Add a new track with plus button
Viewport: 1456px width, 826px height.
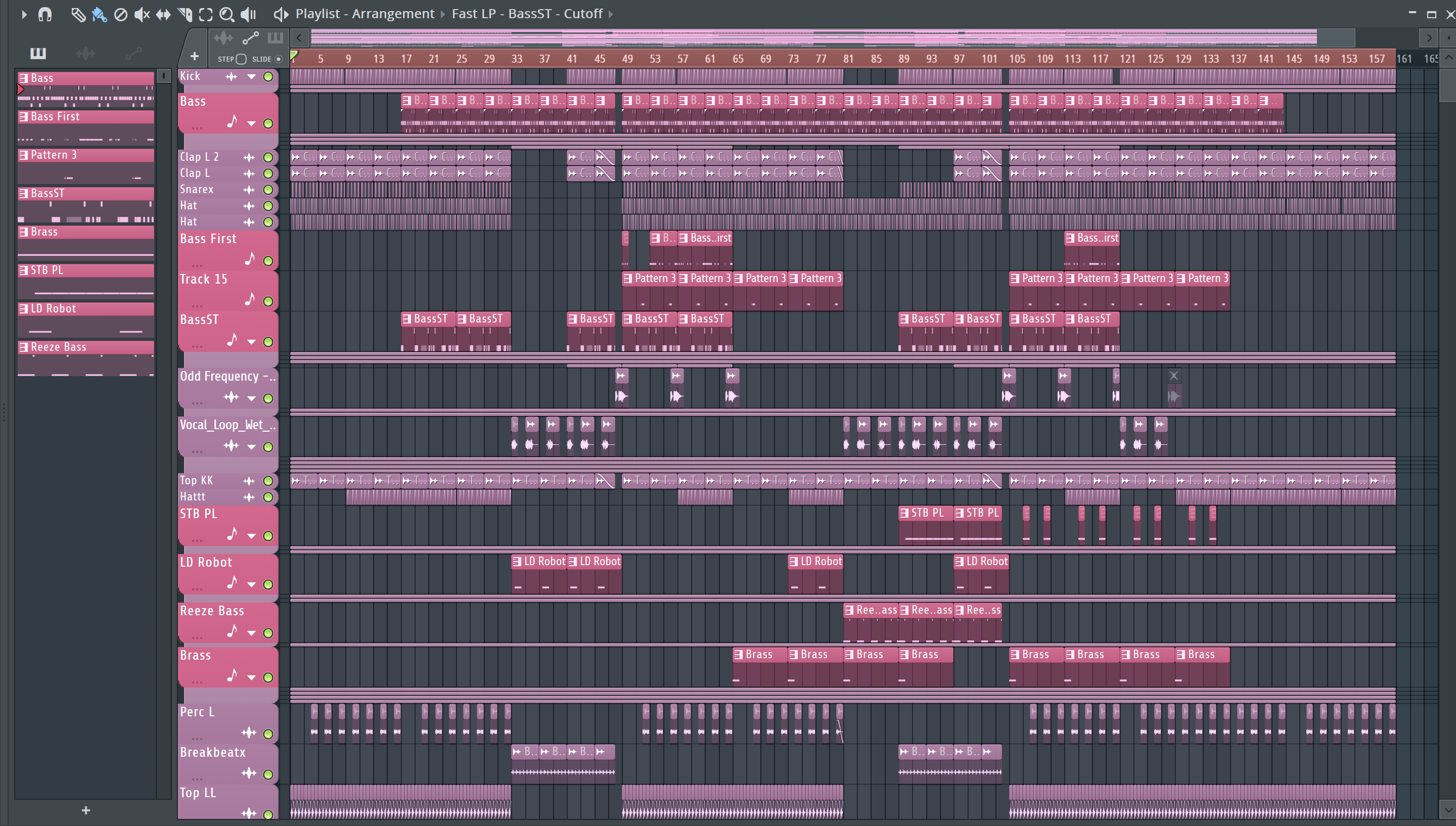195,56
